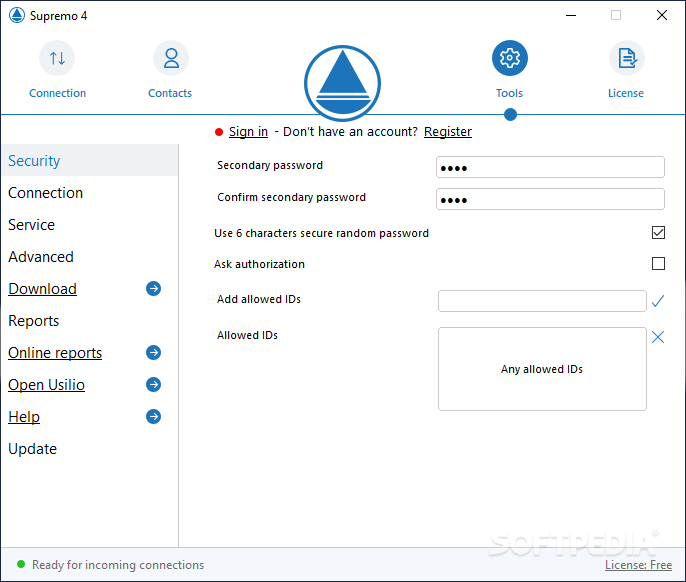Select Security in the sidebar

click(90, 161)
